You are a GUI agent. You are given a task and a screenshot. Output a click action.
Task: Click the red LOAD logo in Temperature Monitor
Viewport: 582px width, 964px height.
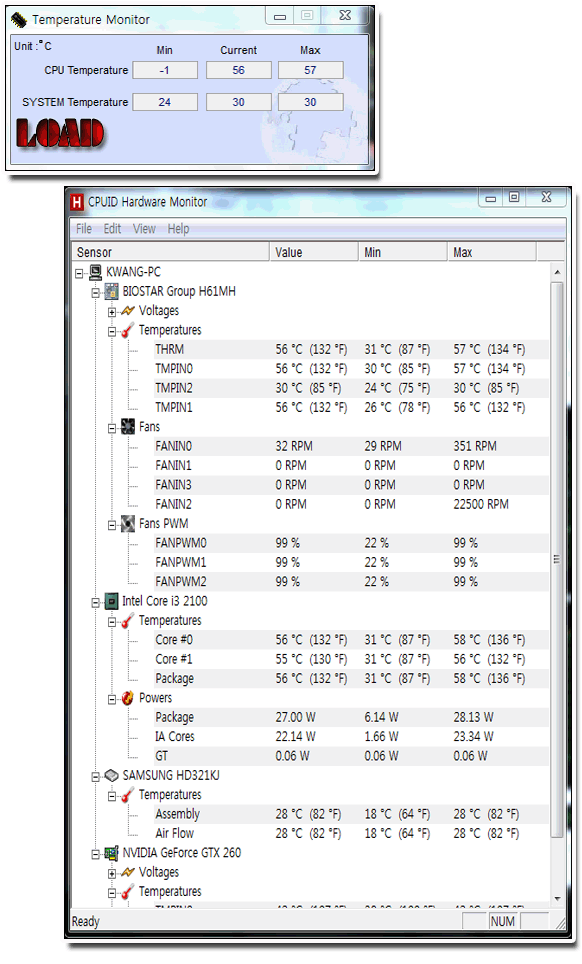tap(60, 133)
